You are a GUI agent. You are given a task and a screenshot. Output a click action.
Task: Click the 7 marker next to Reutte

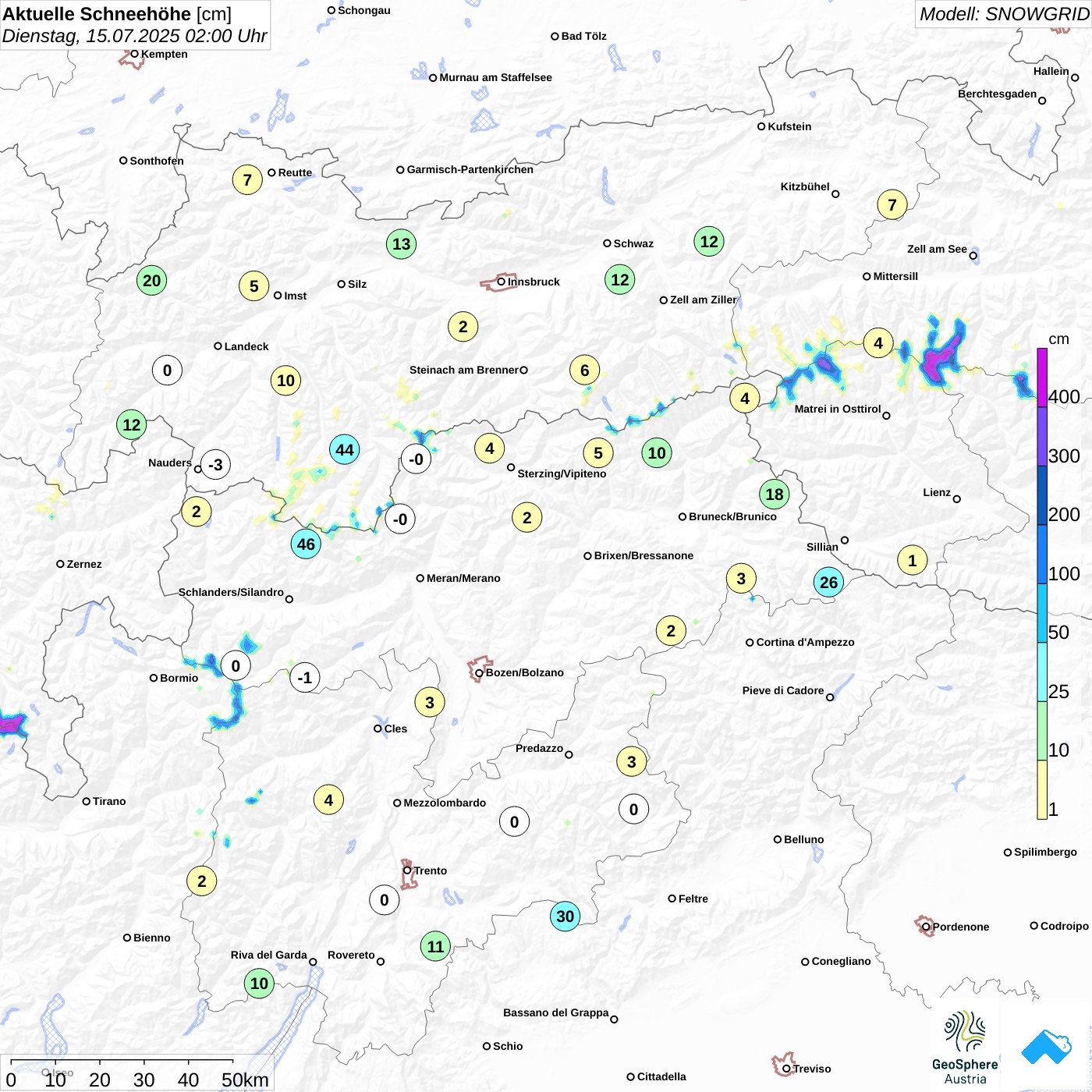(x=247, y=180)
